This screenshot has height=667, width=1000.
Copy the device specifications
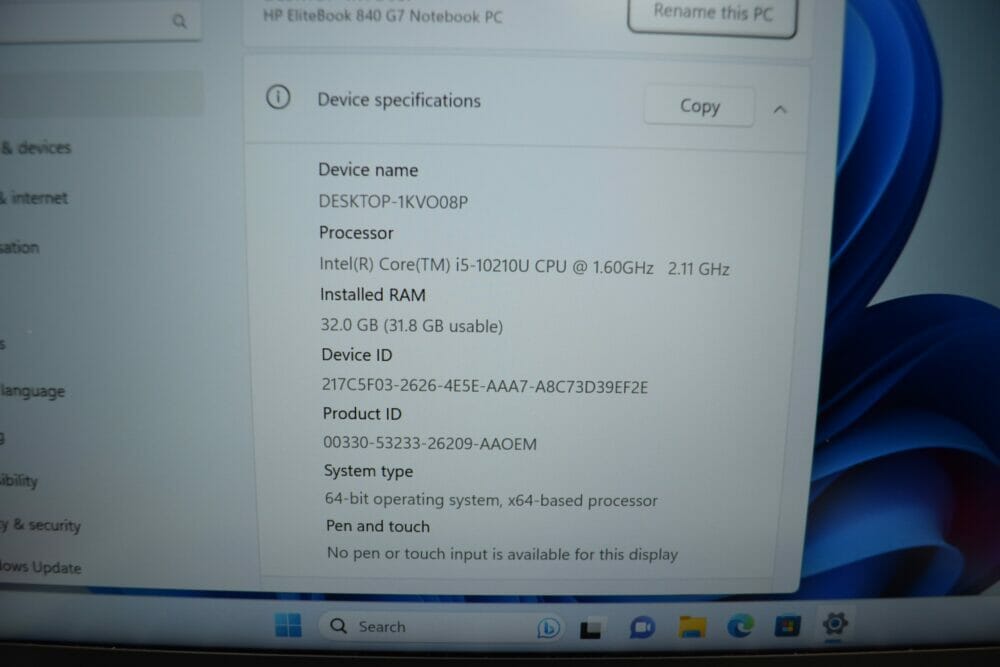pyautogui.click(x=700, y=106)
